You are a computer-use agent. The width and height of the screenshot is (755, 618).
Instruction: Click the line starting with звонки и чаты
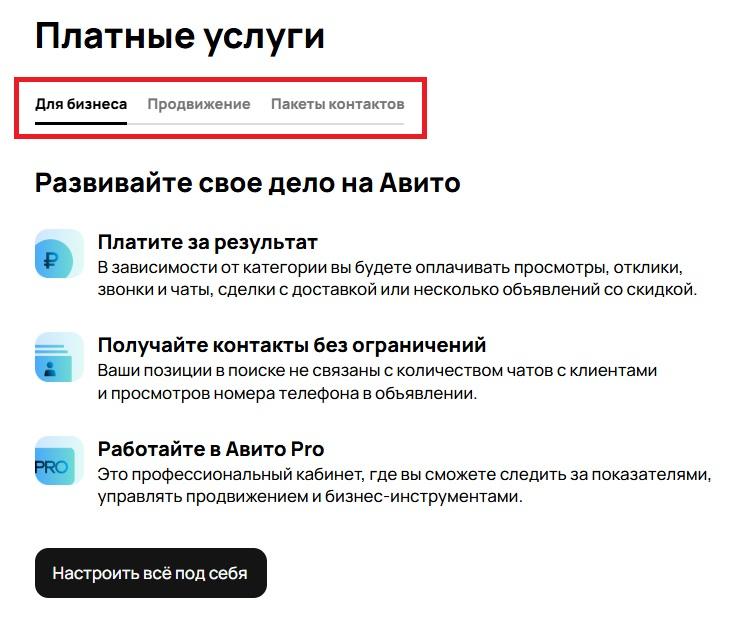(397, 290)
